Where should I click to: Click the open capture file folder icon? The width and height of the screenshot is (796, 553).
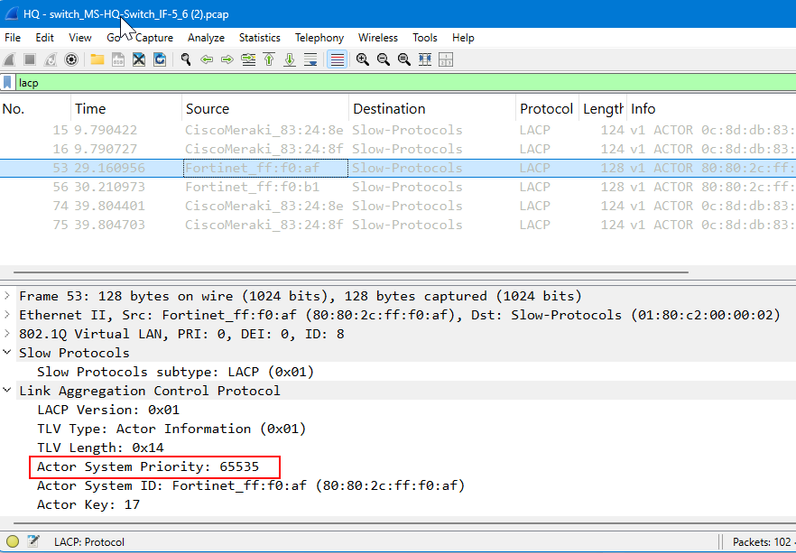pos(97,60)
